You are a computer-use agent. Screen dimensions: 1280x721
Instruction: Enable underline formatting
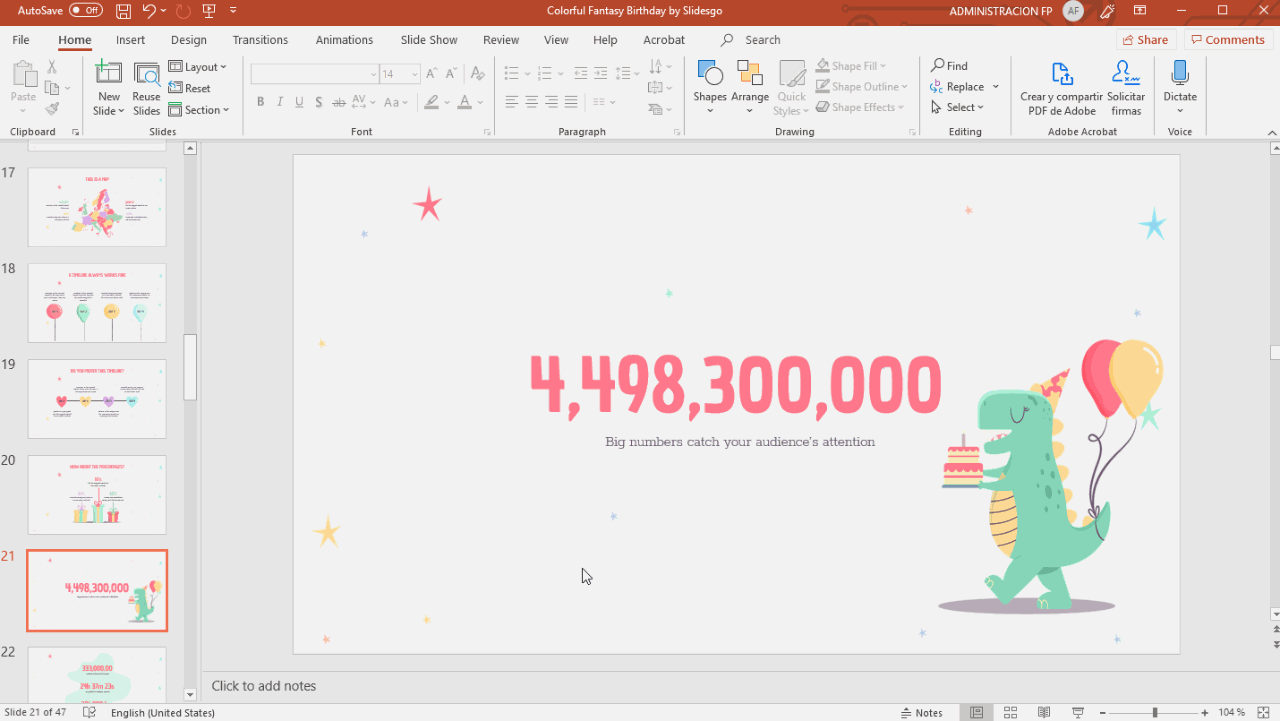[x=297, y=102]
